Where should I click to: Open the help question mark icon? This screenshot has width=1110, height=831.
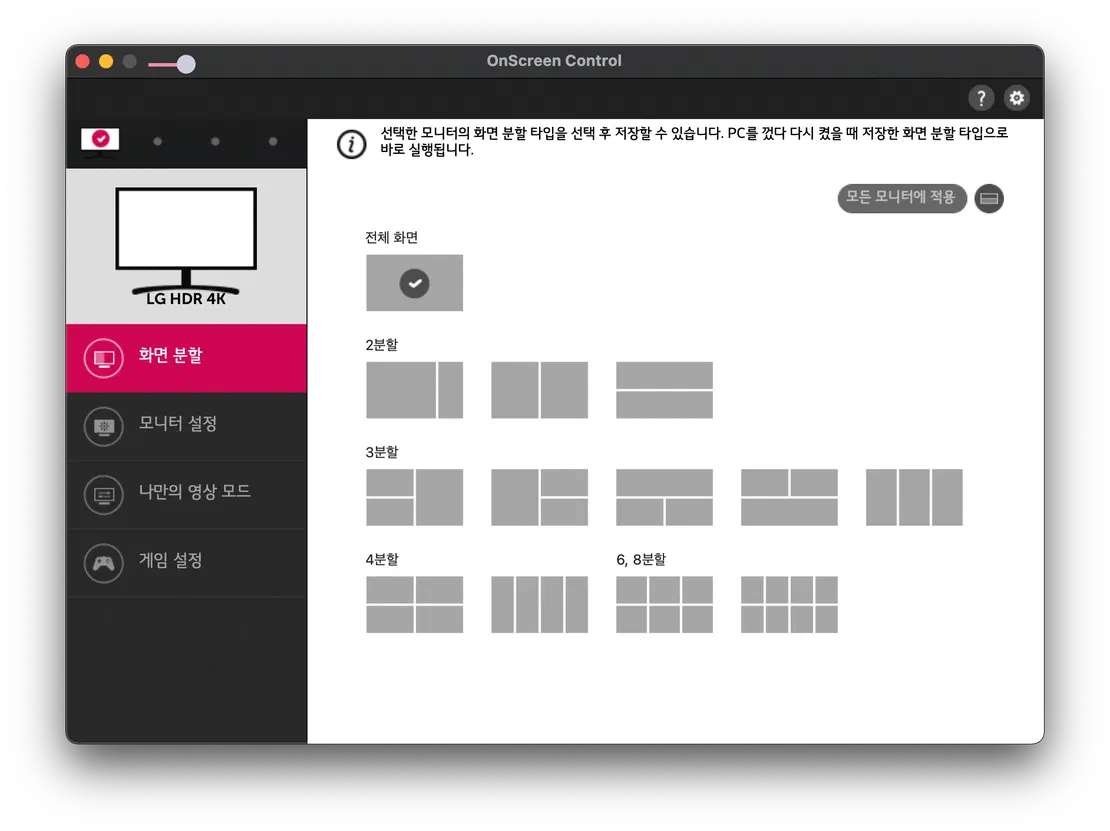(980, 98)
